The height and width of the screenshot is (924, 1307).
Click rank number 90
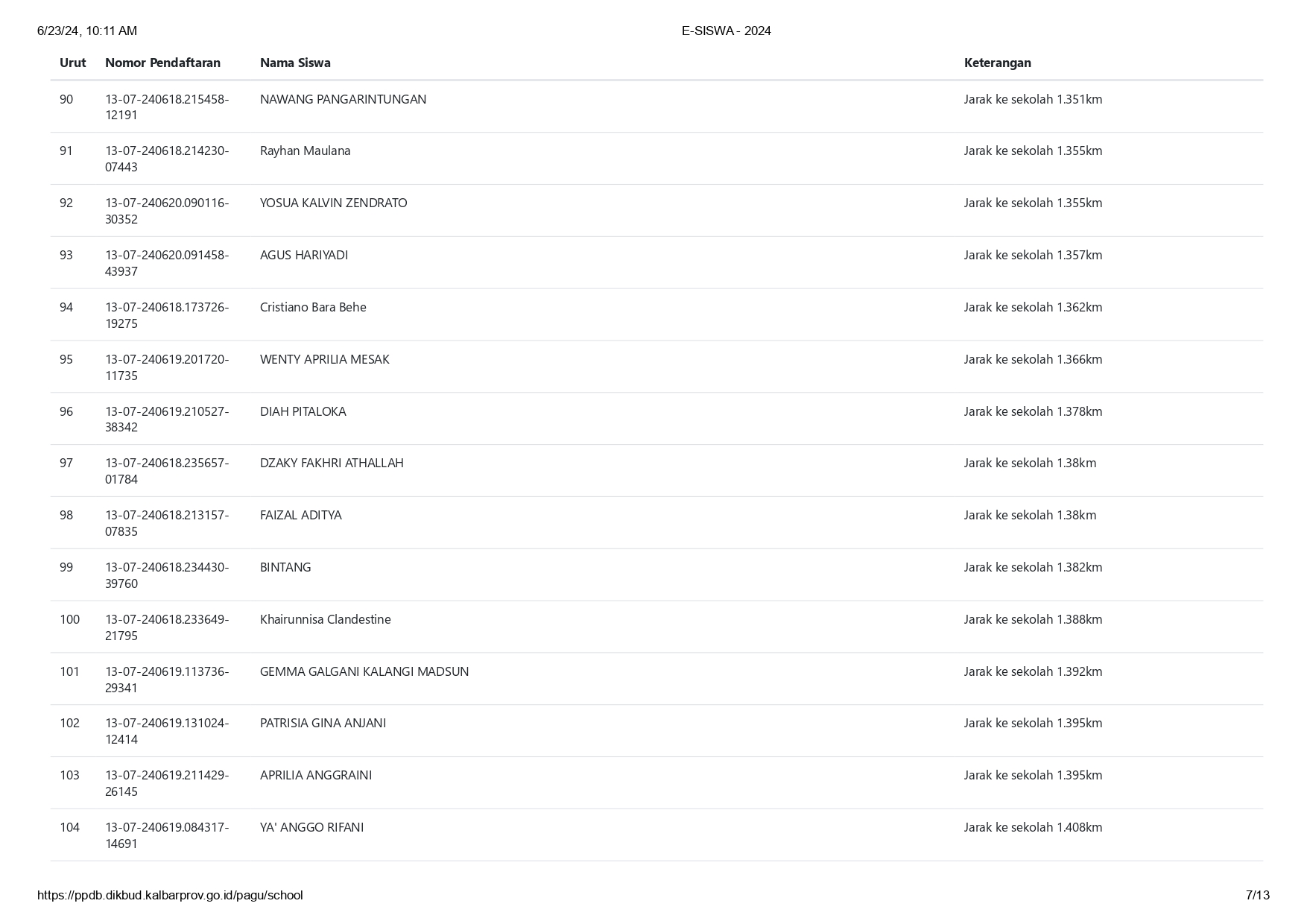(x=66, y=99)
